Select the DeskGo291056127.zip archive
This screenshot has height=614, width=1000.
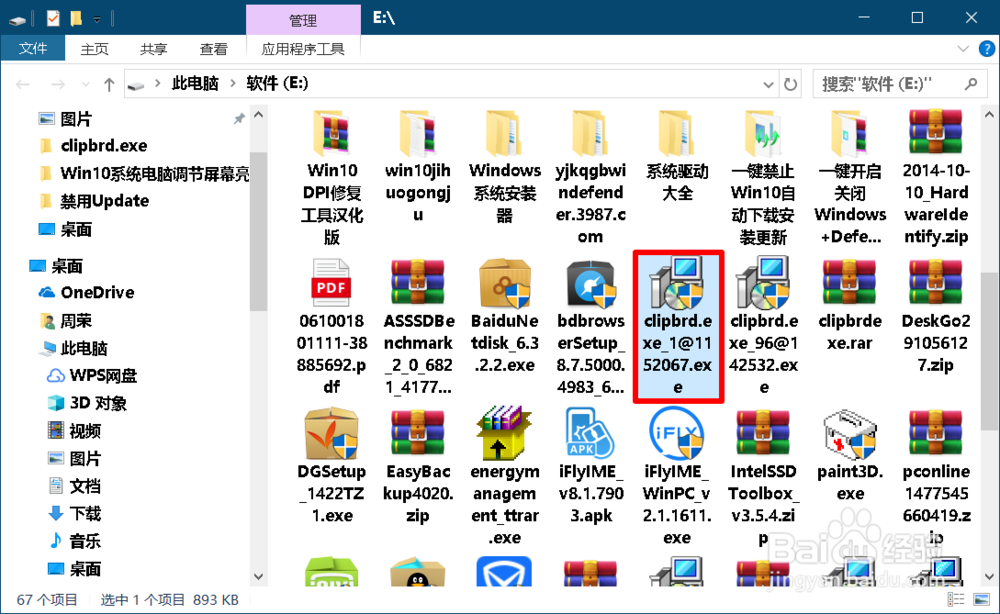(936, 316)
